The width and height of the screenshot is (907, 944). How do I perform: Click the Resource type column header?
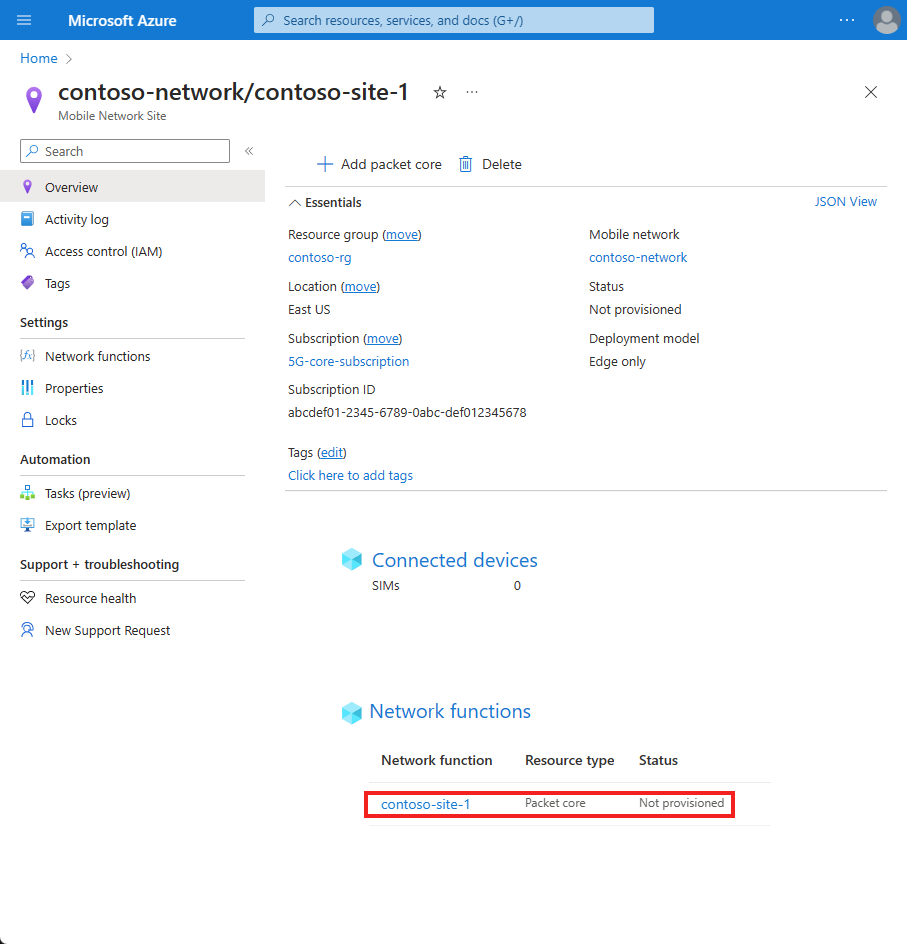569,760
